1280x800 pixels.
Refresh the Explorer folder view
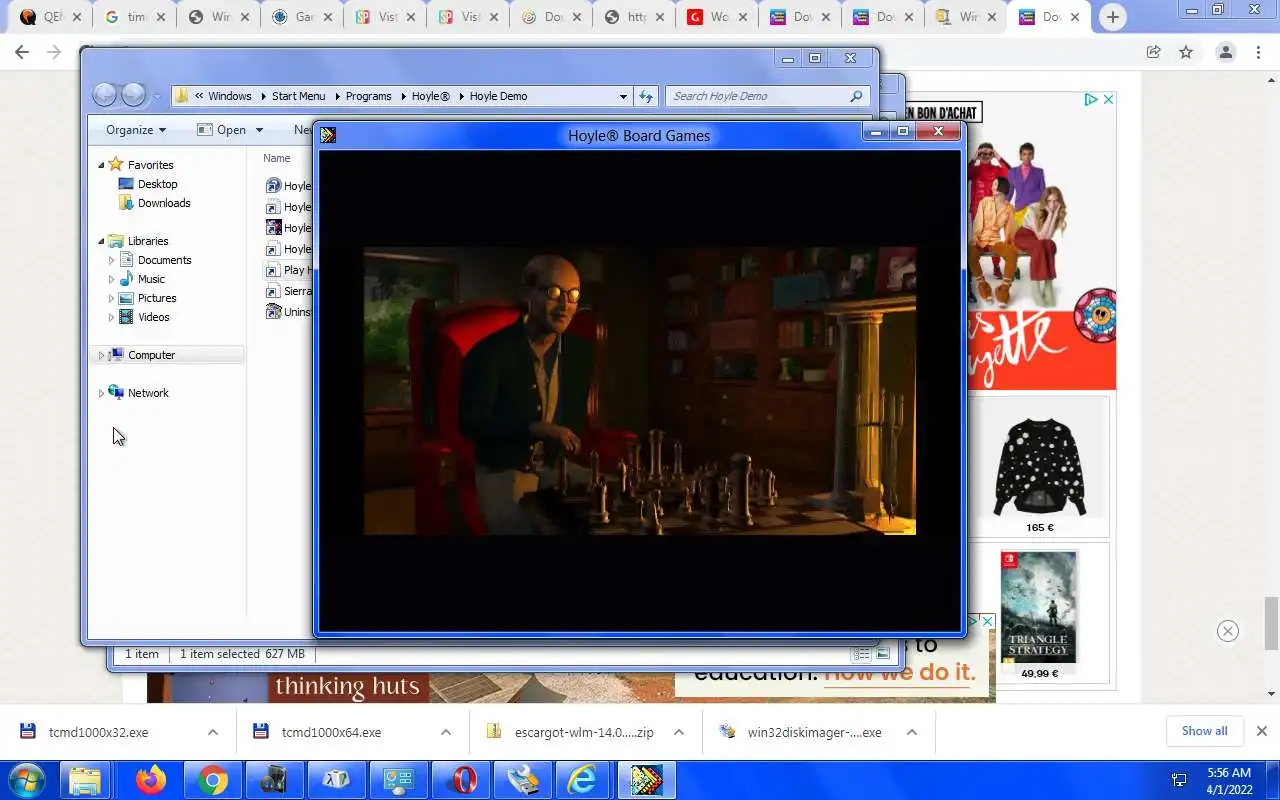(x=646, y=96)
